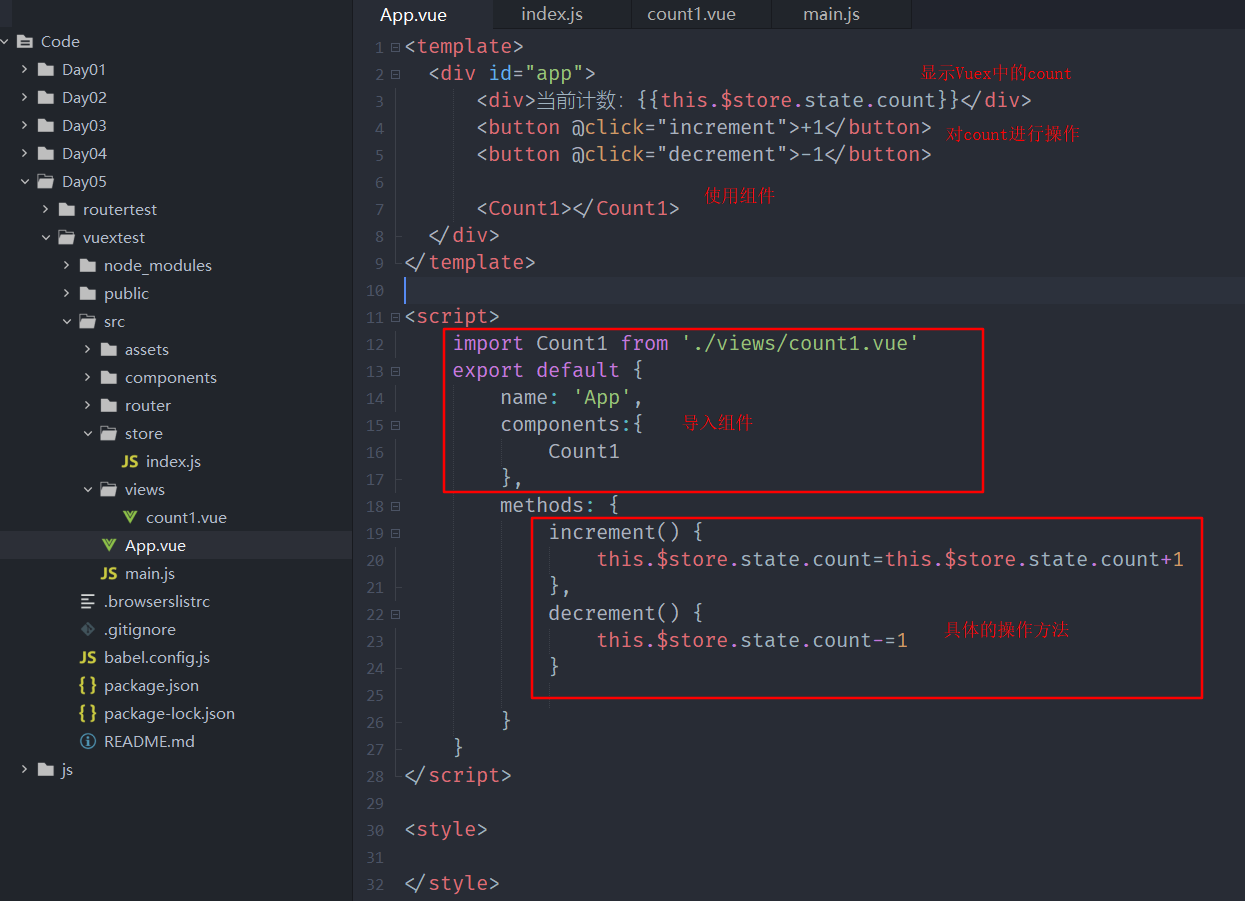Click the lines icon beside .browserslistrc

pyautogui.click(x=88, y=602)
